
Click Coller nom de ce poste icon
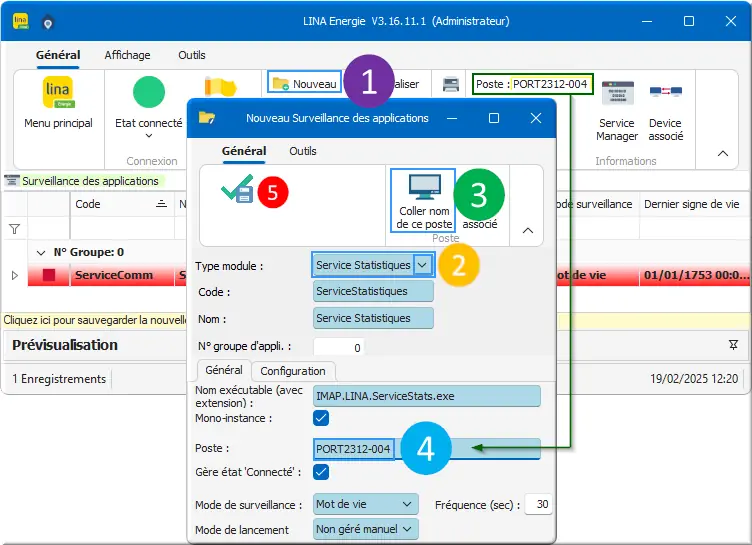(x=423, y=187)
